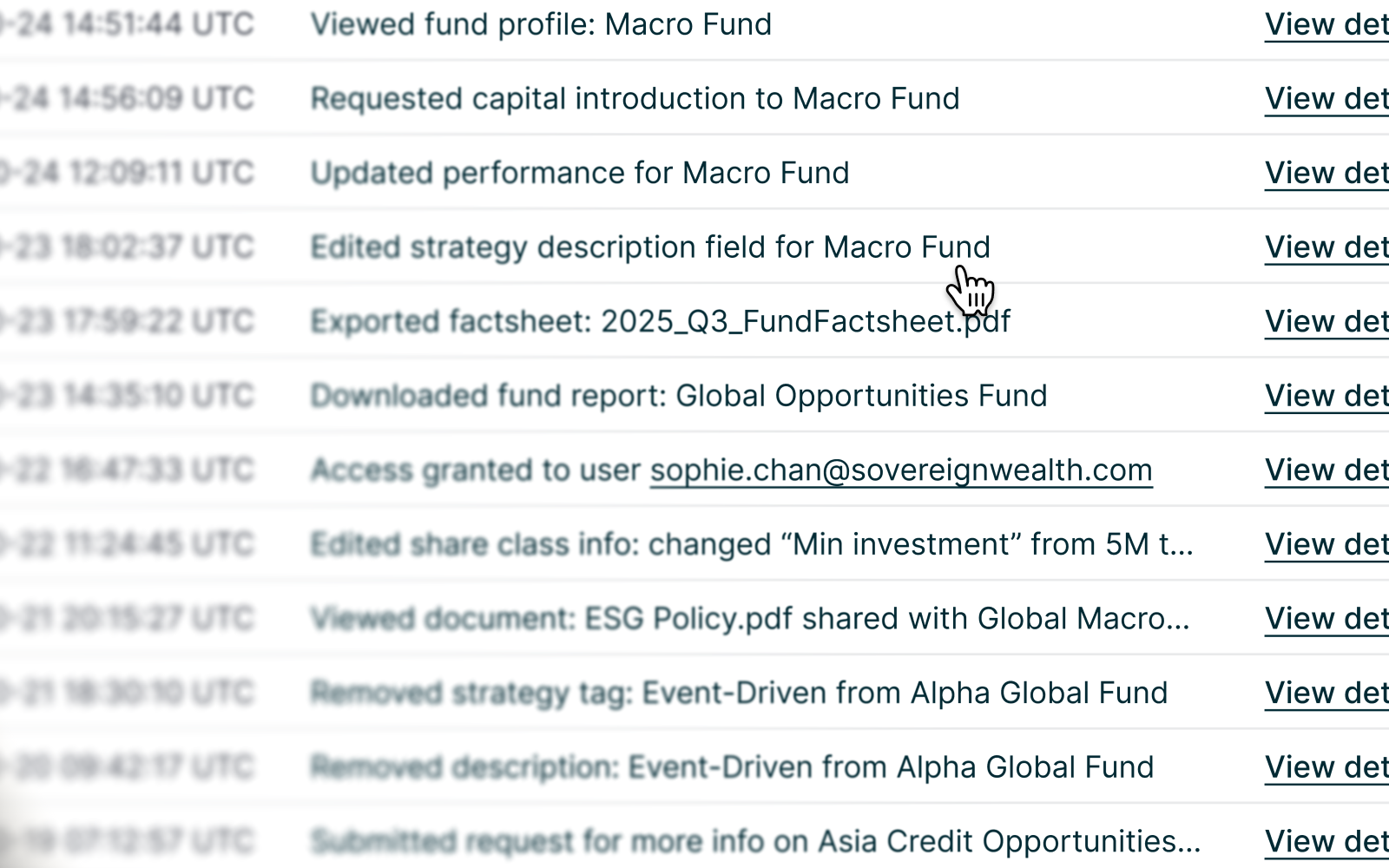The width and height of the screenshot is (1389, 868).
Task: View details of capital introduction request
Action: pyautogui.click(x=1326, y=99)
